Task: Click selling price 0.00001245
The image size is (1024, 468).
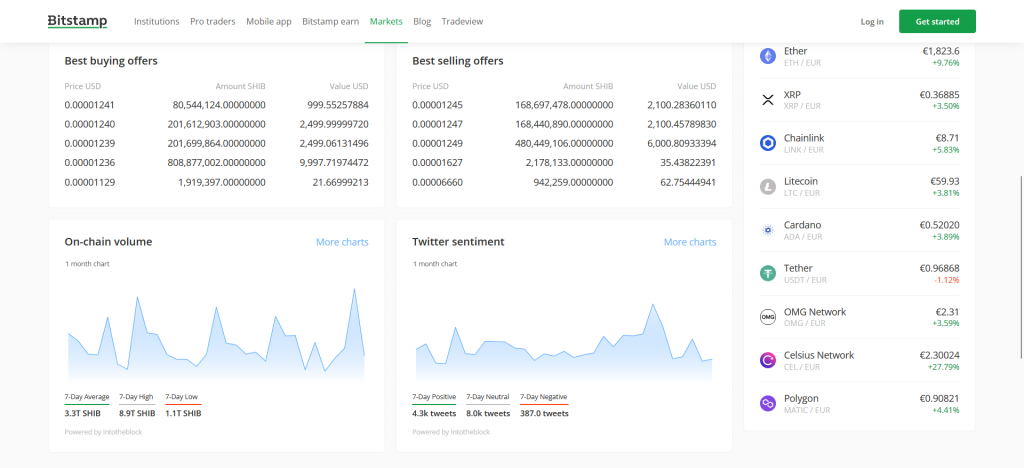Action: click(438, 104)
